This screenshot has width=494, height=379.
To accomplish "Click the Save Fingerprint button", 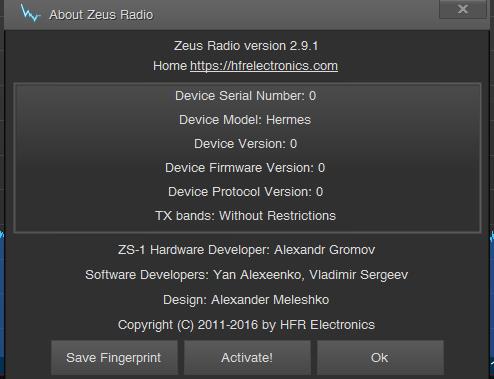I will tap(114, 358).
